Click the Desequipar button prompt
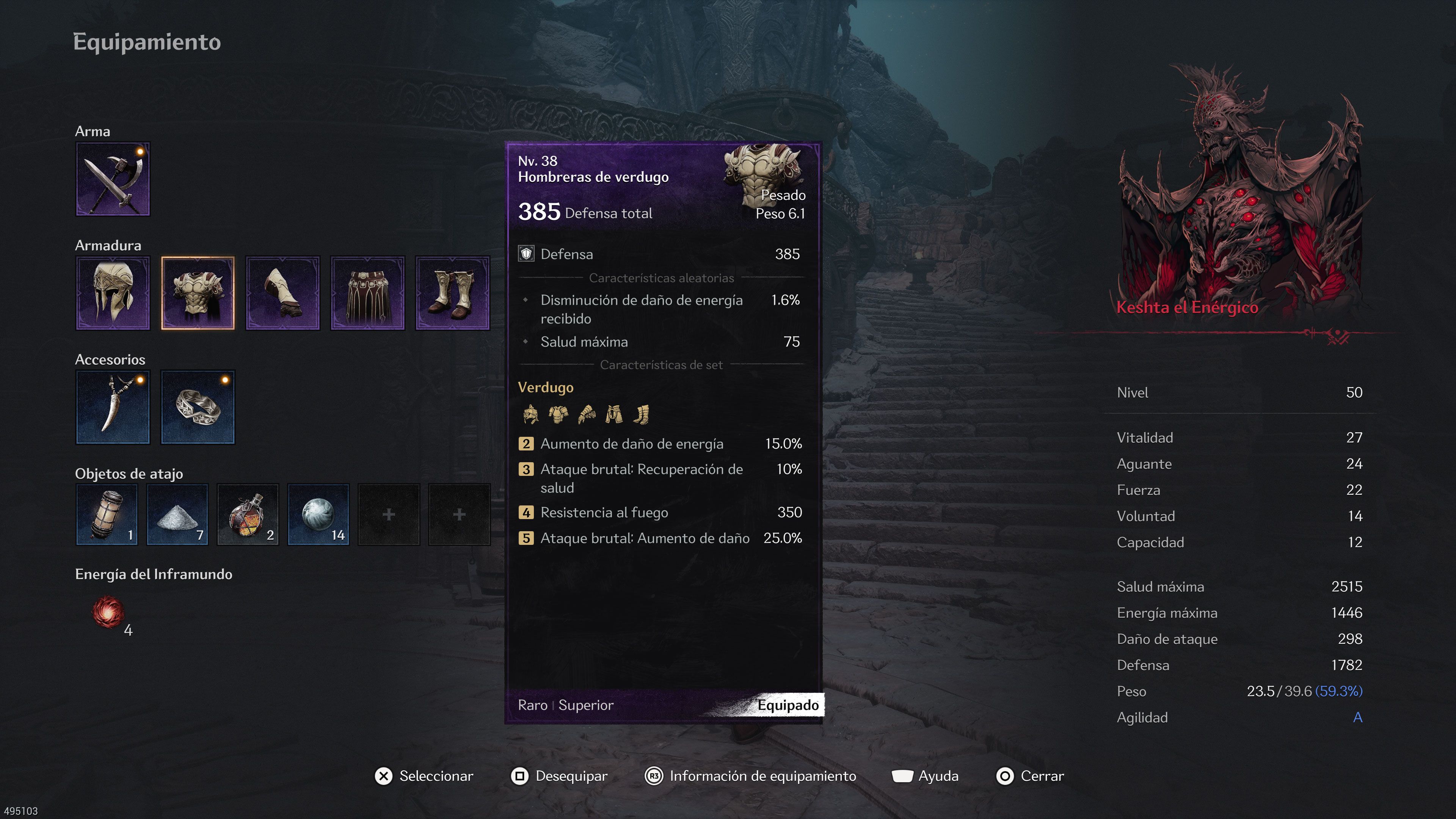 pyautogui.click(x=559, y=776)
